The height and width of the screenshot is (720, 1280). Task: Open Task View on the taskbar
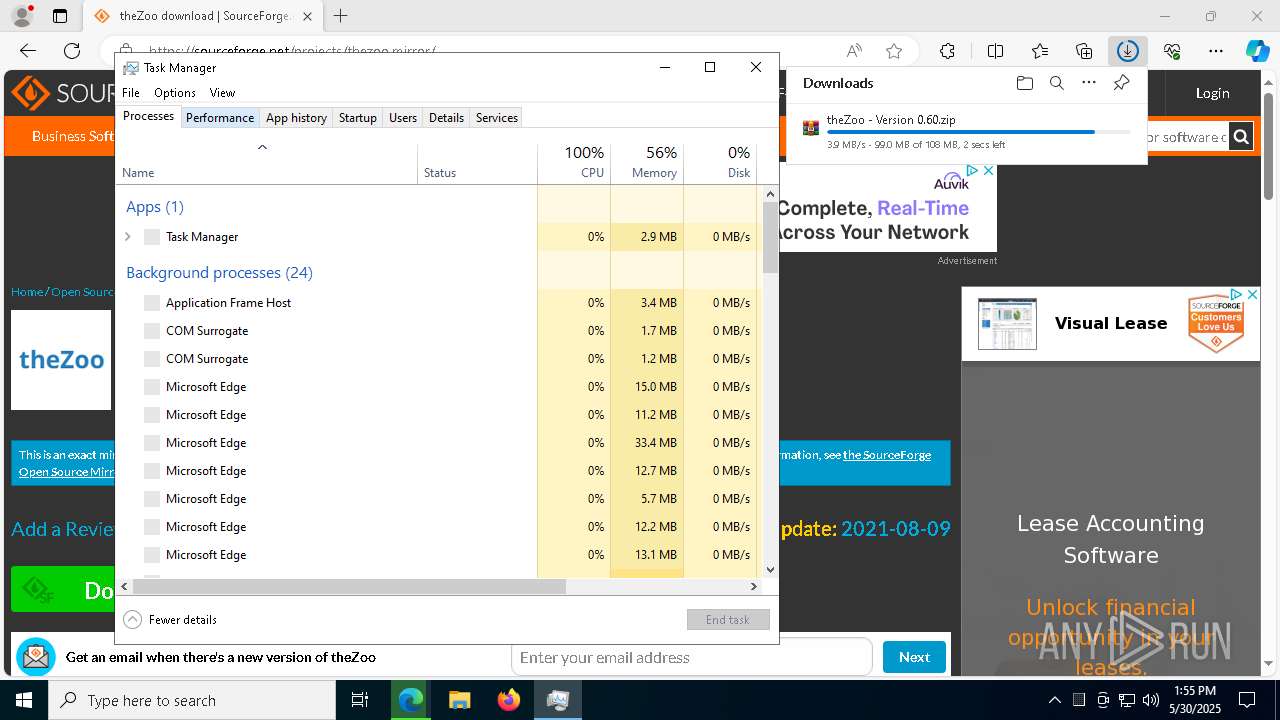click(x=360, y=700)
